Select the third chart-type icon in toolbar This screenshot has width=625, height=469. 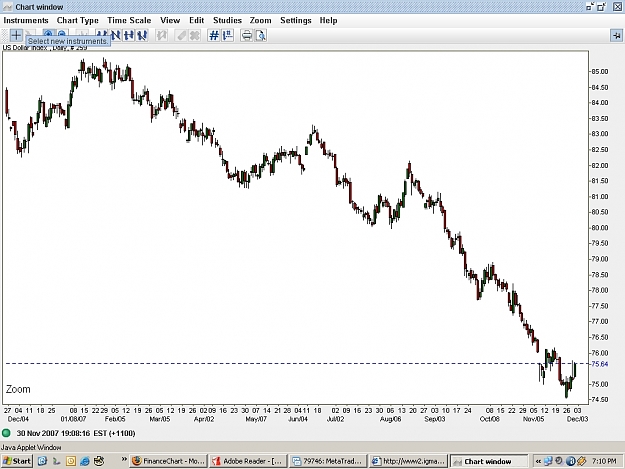click(x=129, y=35)
